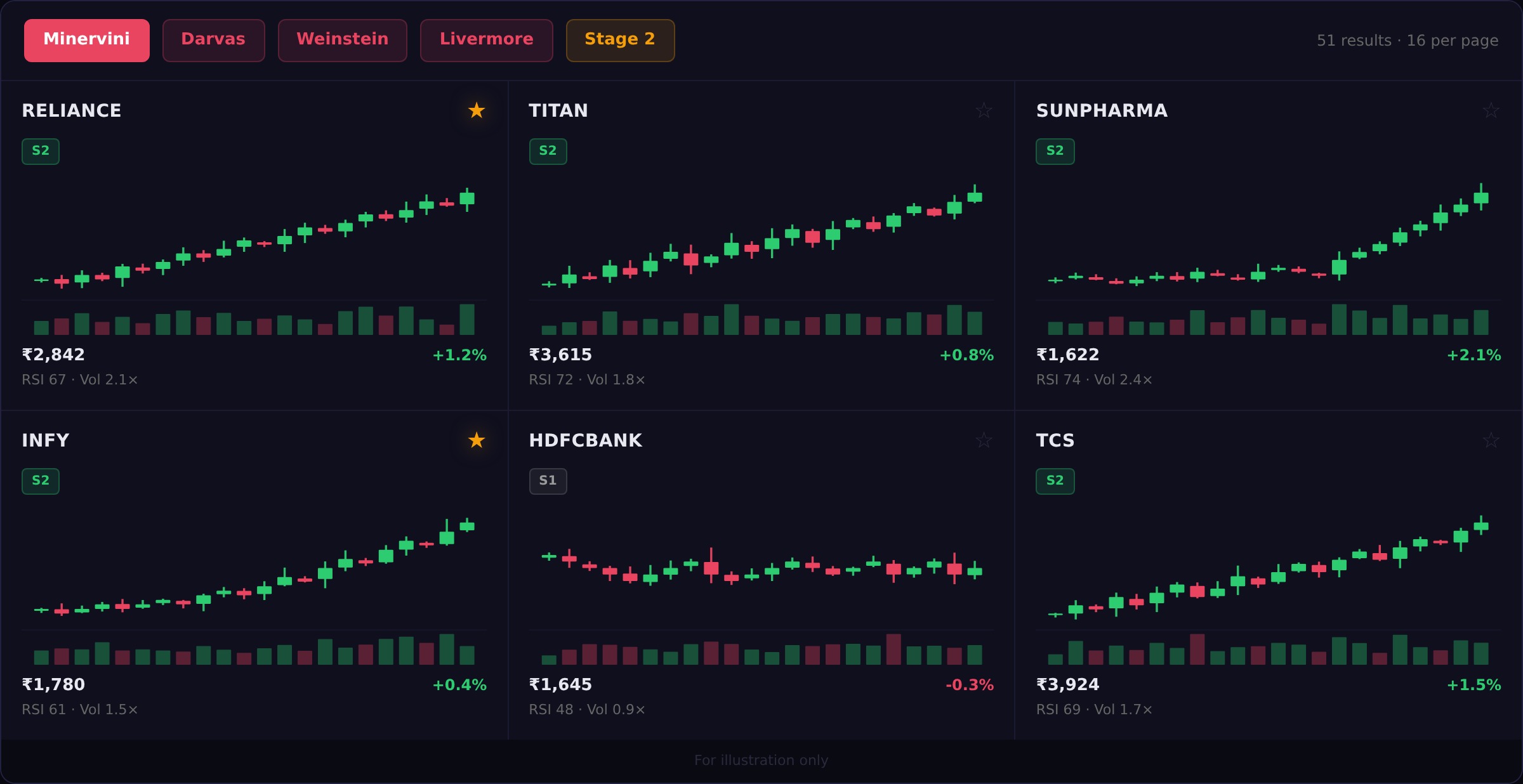Click the TITAN ticker name
1523x784 pixels.
pos(558,111)
